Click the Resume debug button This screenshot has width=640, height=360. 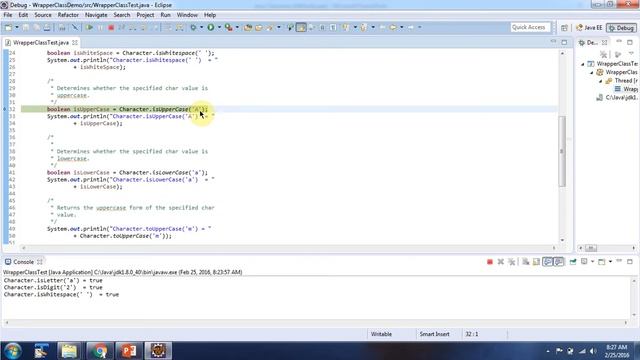(x=89, y=27)
